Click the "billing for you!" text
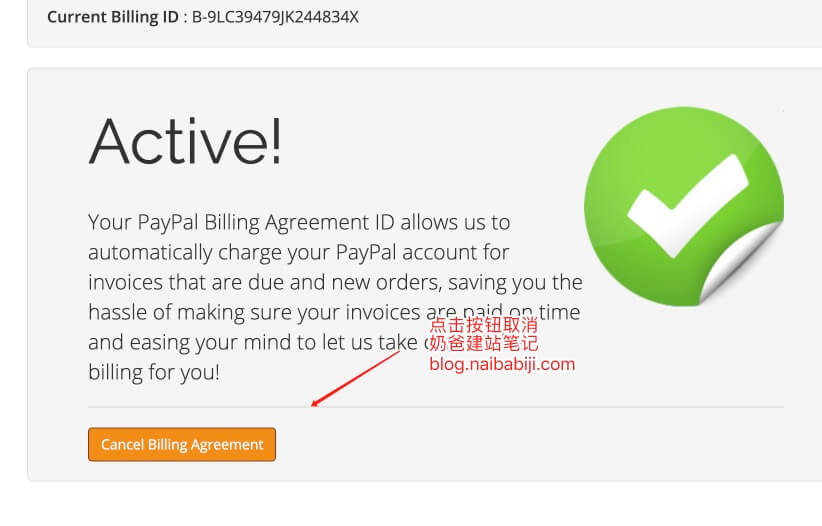 (154, 372)
